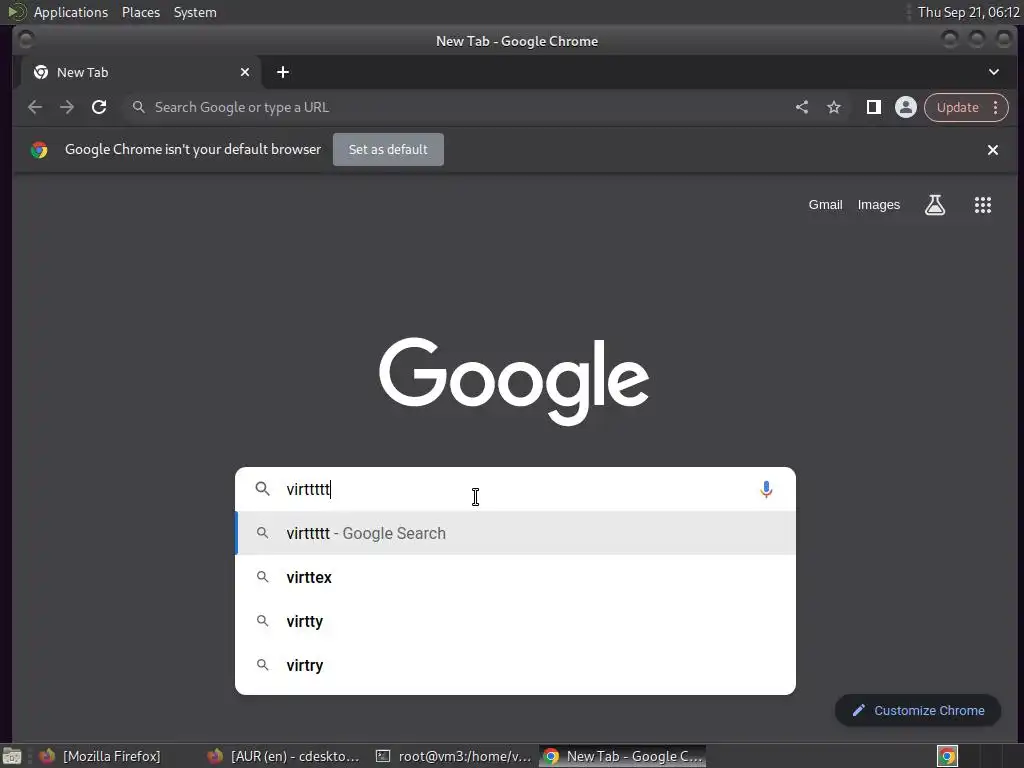Click into the Google search text box
The width and height of the screenshot is (1024, 768).
click(516, 489)
